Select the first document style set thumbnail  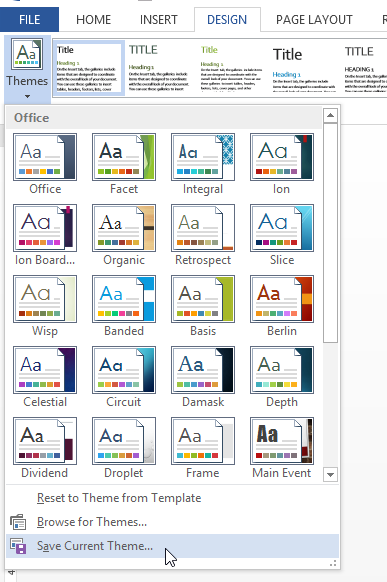tap(89, 68)
